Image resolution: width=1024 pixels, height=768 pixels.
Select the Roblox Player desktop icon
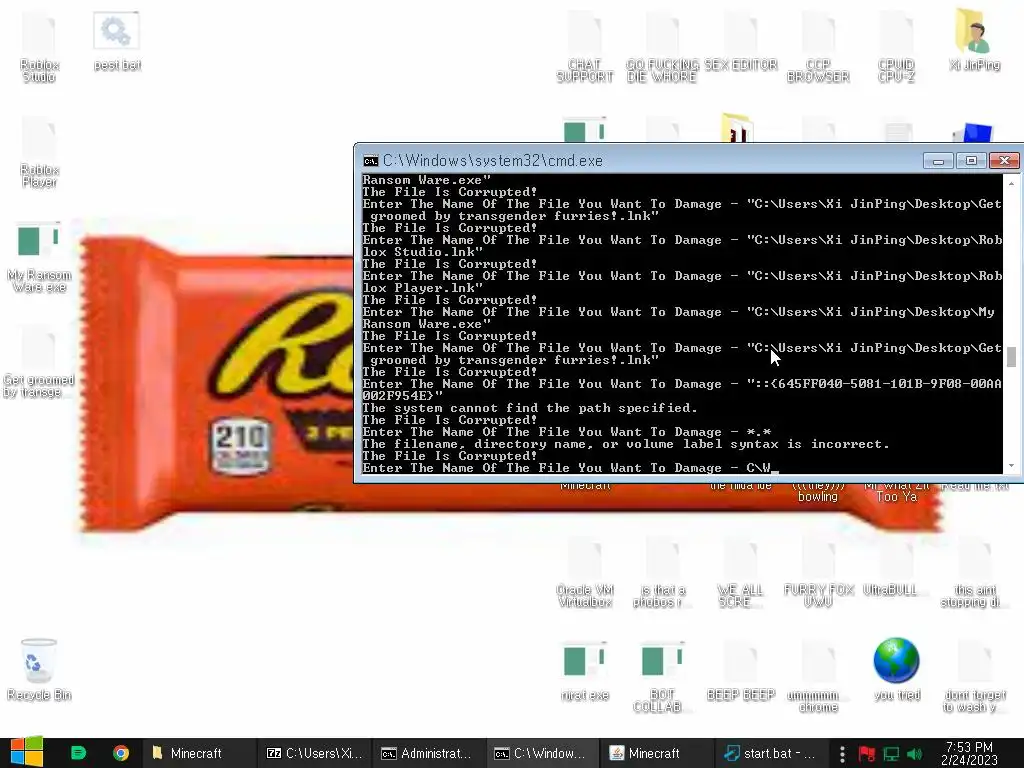pos(39,152)
